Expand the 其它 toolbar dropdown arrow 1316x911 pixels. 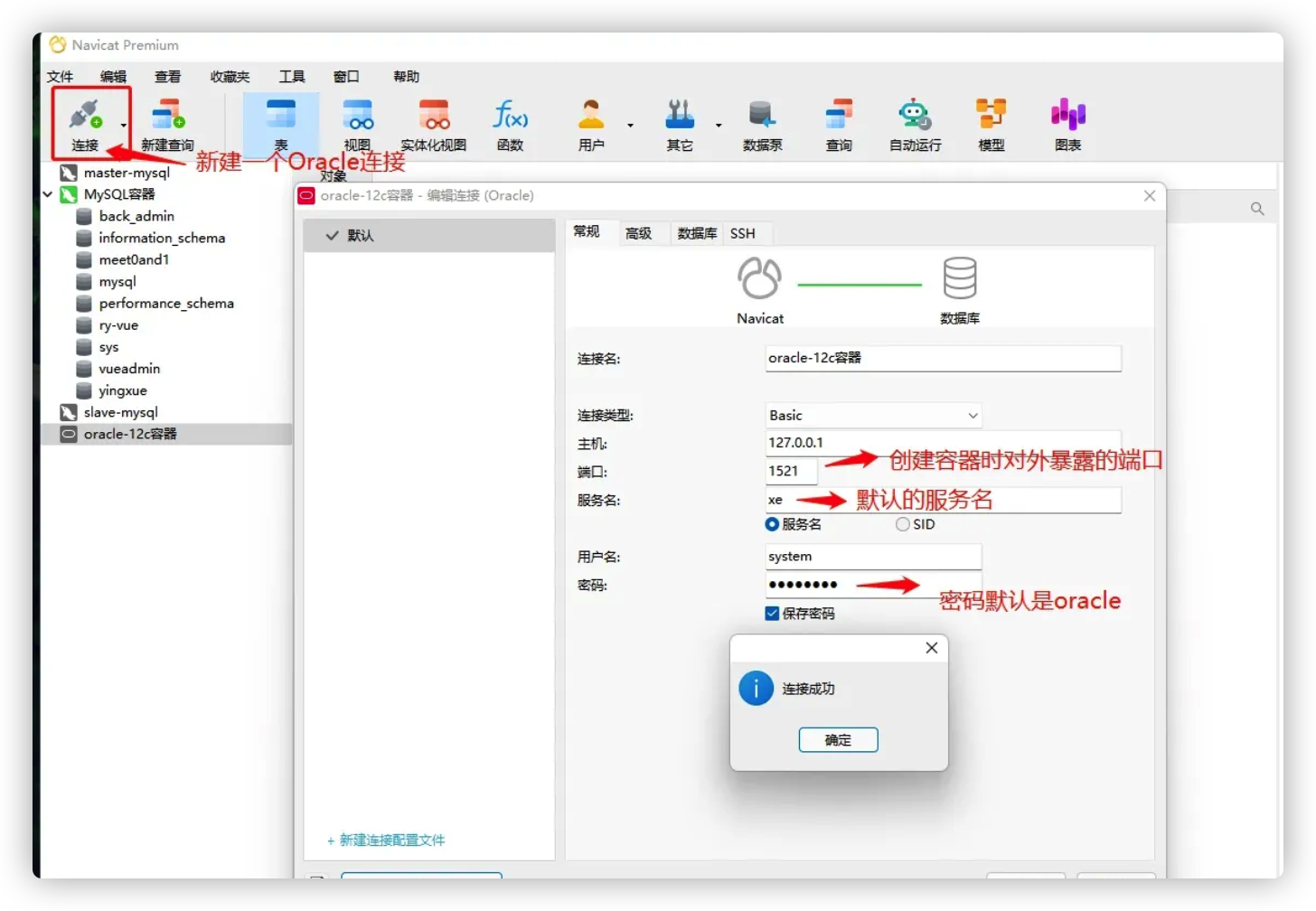coord(719,125)
